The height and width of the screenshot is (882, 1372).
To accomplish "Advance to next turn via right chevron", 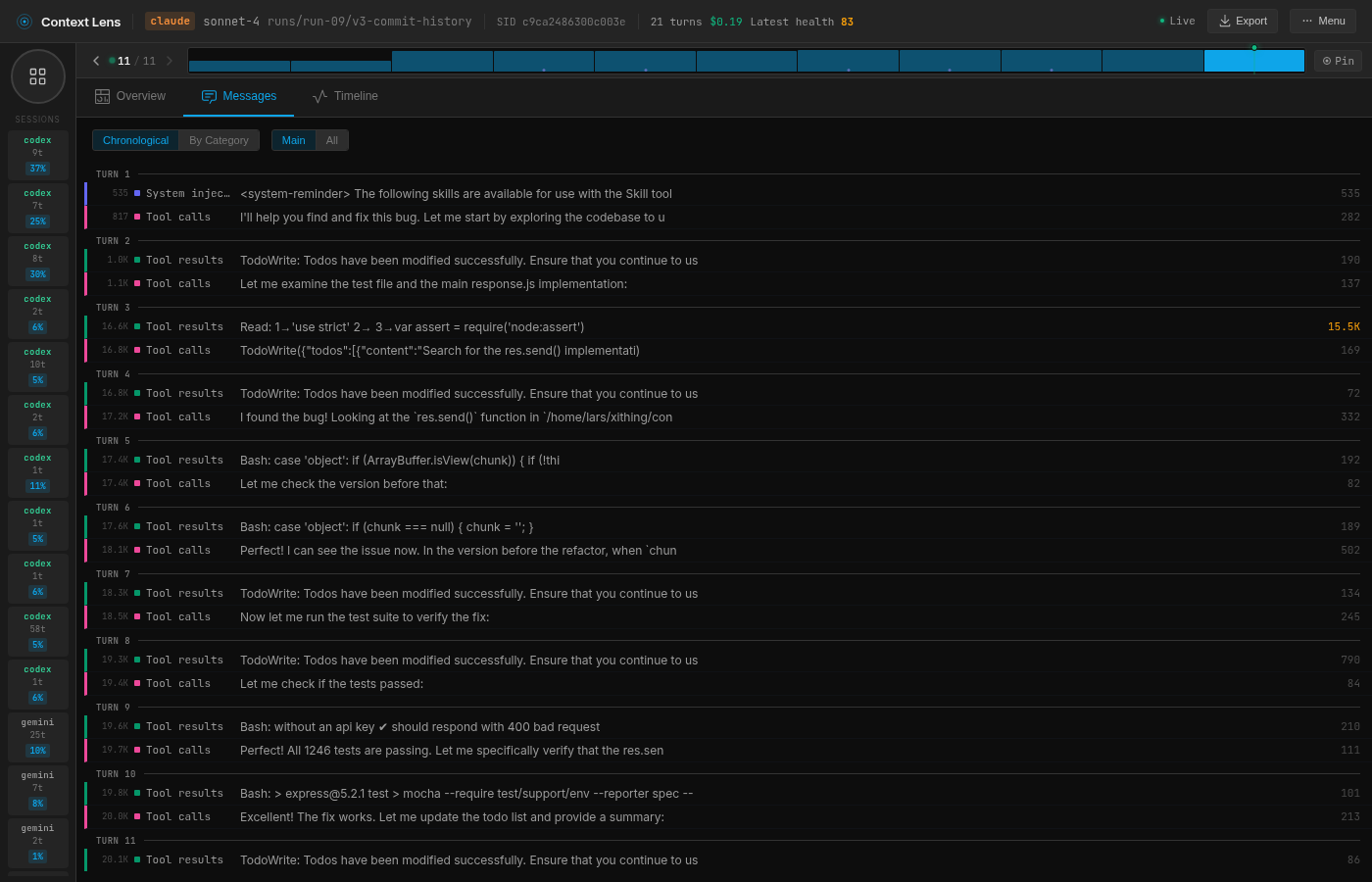I will tap(169, 60).
